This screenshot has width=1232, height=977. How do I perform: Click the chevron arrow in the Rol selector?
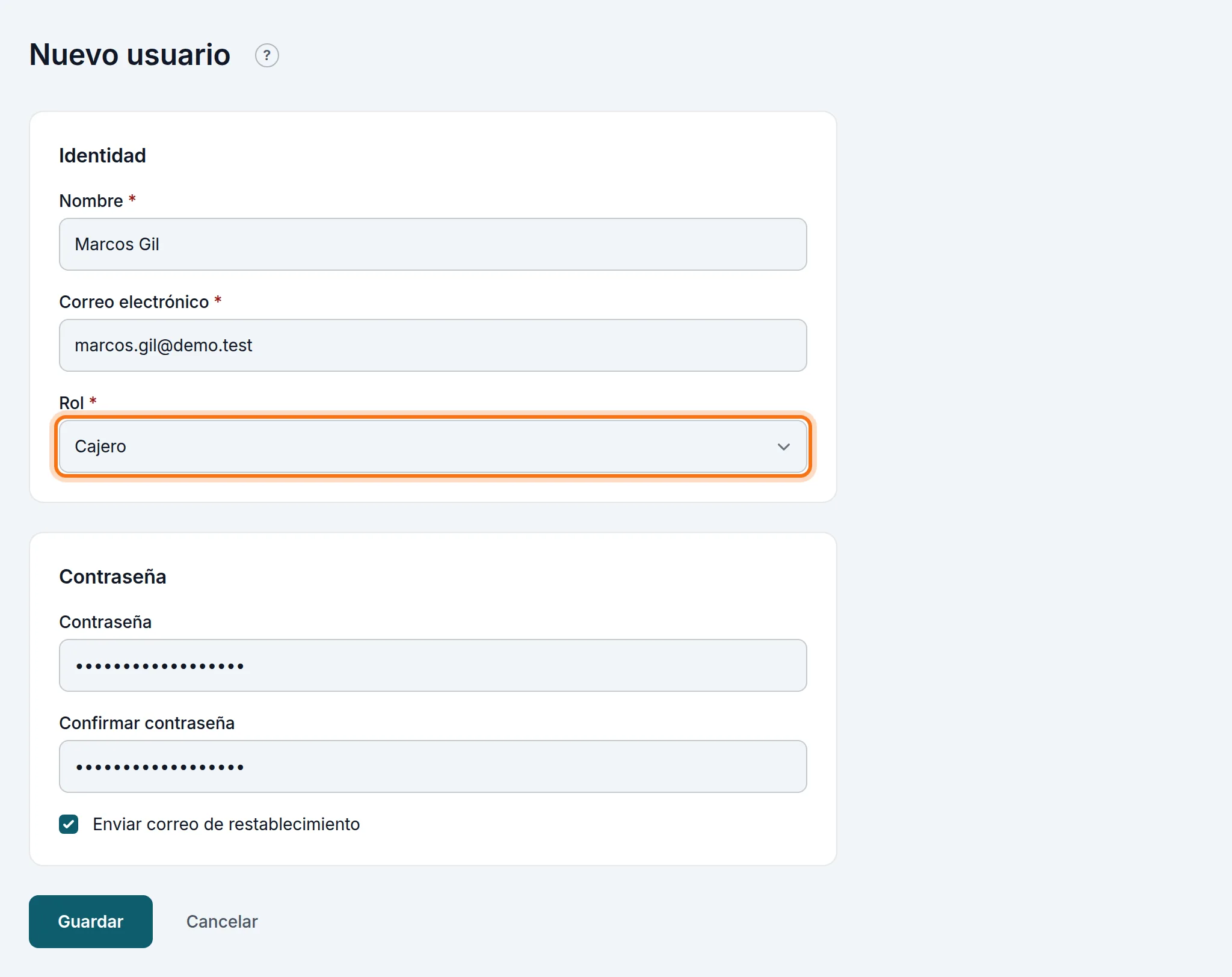click(x=783, y=446)
